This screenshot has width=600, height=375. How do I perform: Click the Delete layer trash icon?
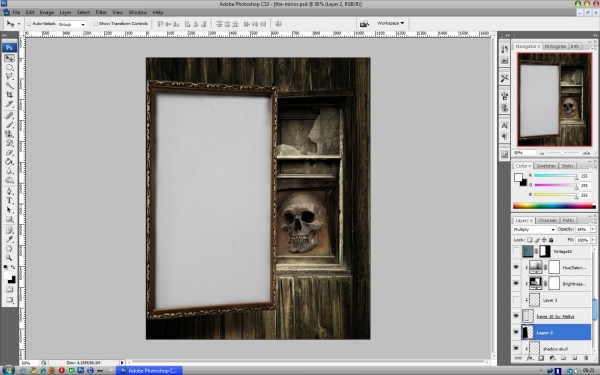pos(586,358)
